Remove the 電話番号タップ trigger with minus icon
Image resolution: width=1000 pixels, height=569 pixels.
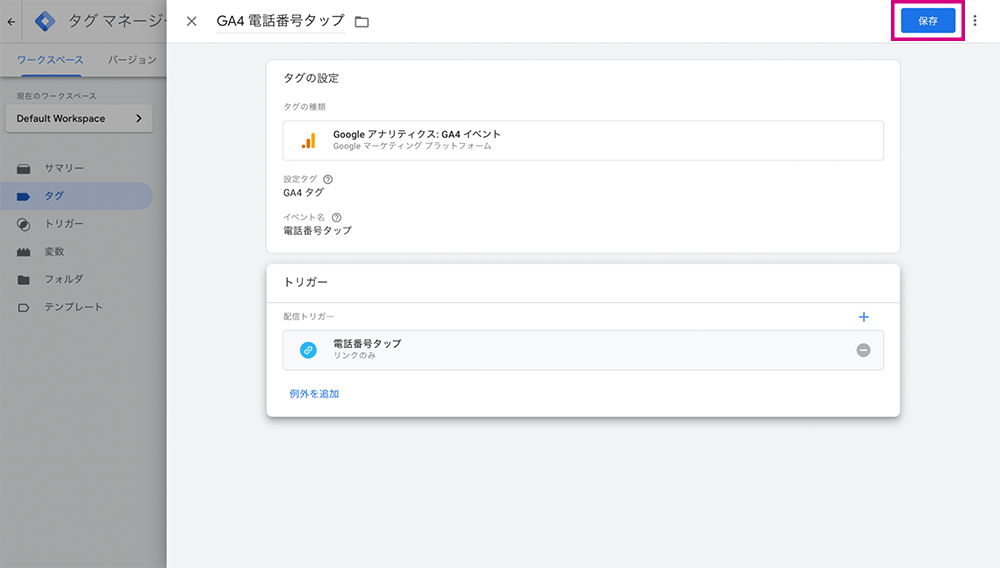tap(864, 350)
